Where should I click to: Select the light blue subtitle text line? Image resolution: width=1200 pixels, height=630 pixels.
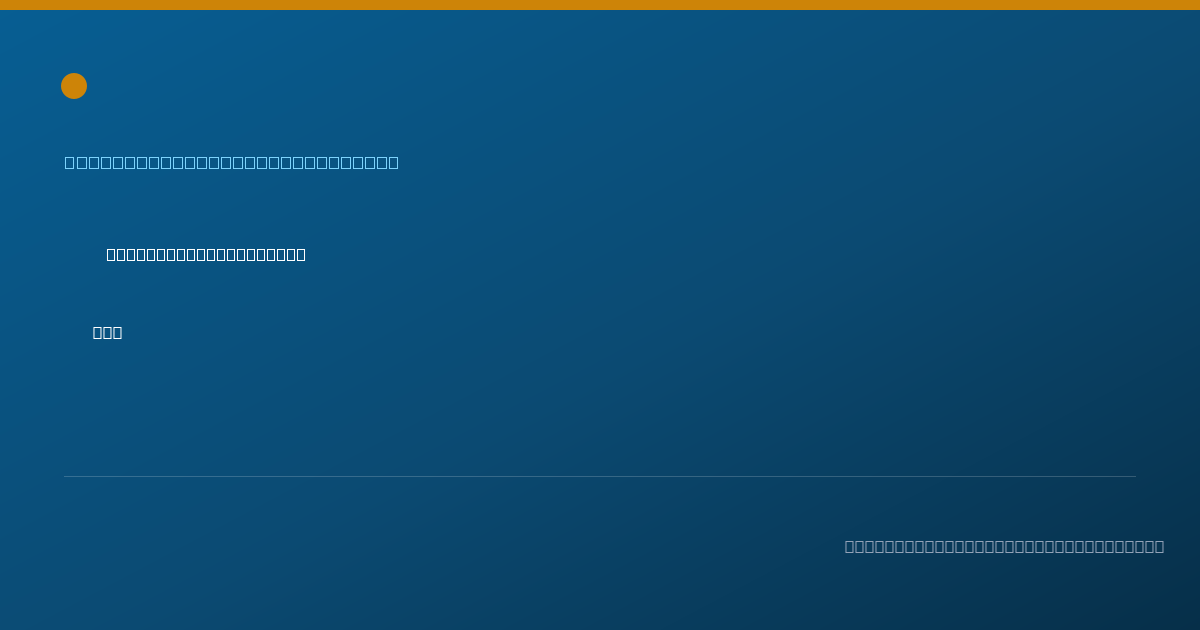[x=232, y=163]
